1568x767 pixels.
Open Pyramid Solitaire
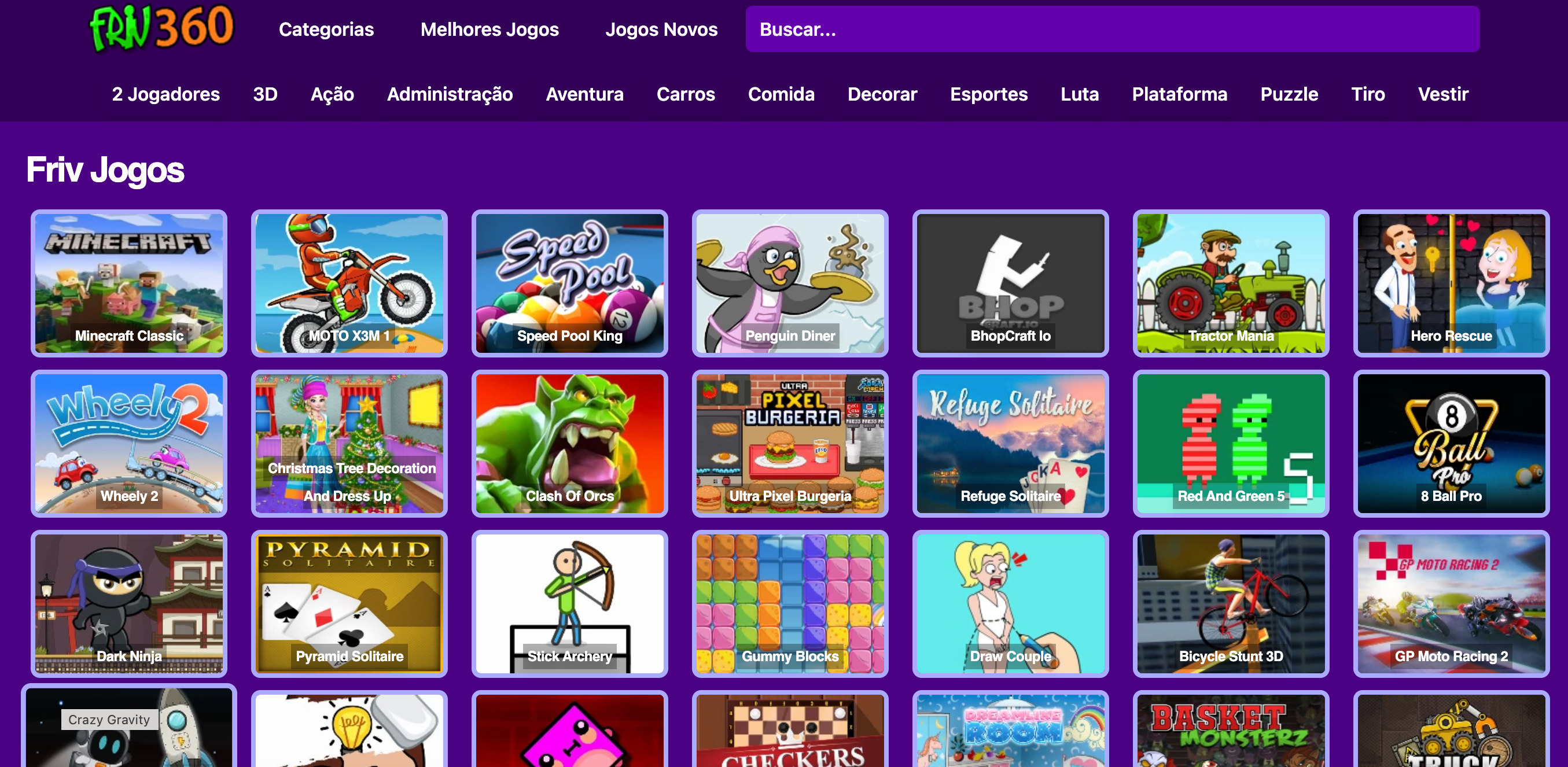[x=349, y=604]
